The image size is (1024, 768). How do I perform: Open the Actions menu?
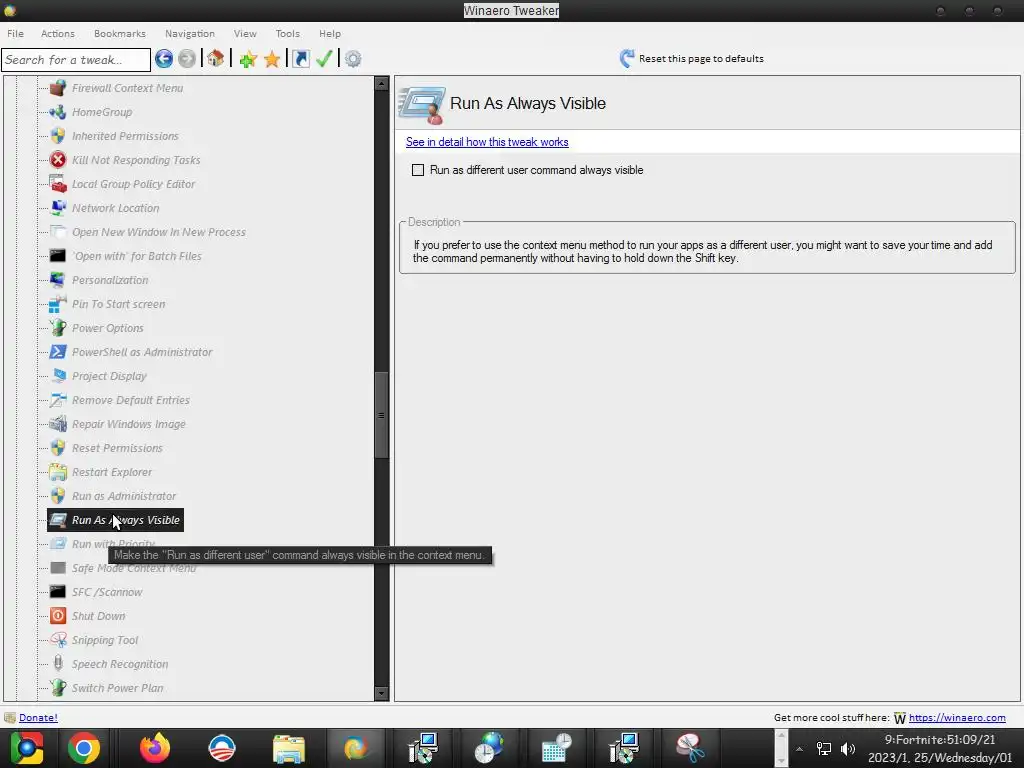point(57,33)
